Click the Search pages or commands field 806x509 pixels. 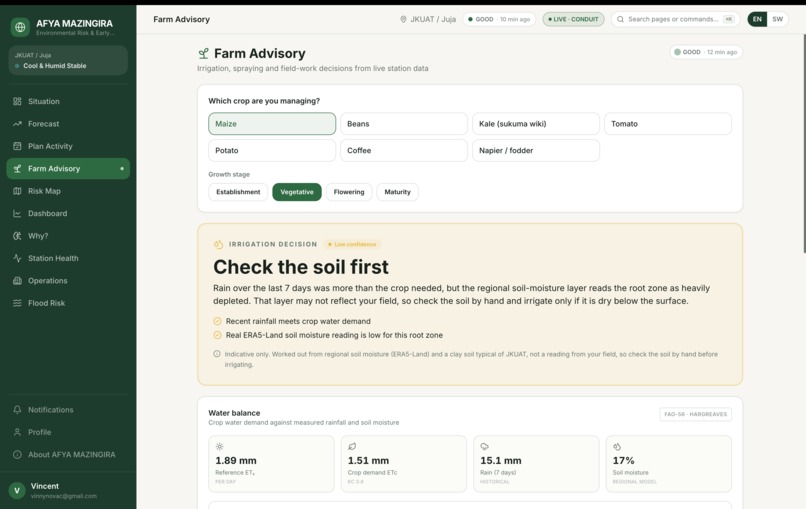click(x=675, y=19)
